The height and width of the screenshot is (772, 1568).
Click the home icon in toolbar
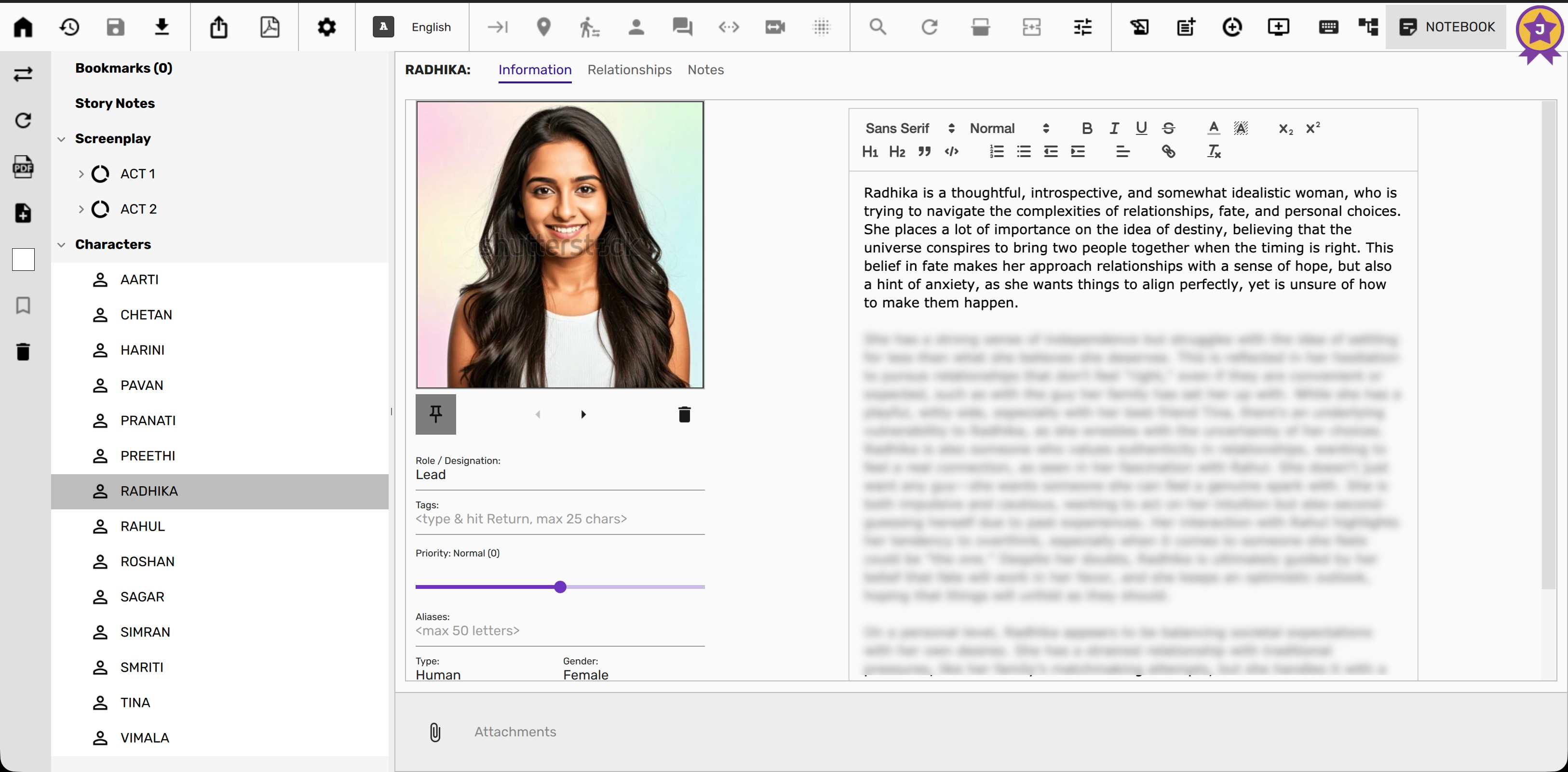(23, 27)
